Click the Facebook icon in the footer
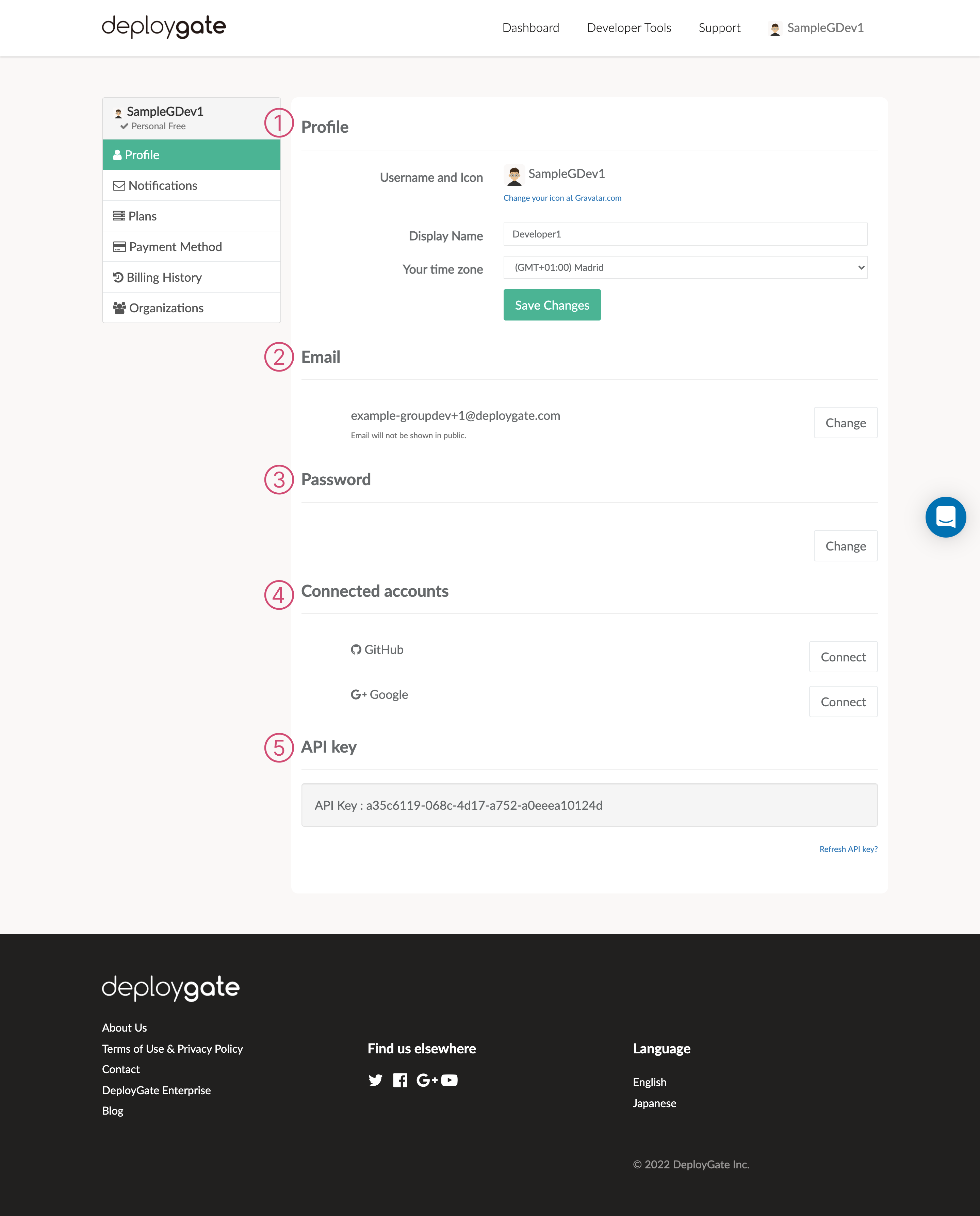This screenshot has width=980, height=1216. (x=400, y=1080)
